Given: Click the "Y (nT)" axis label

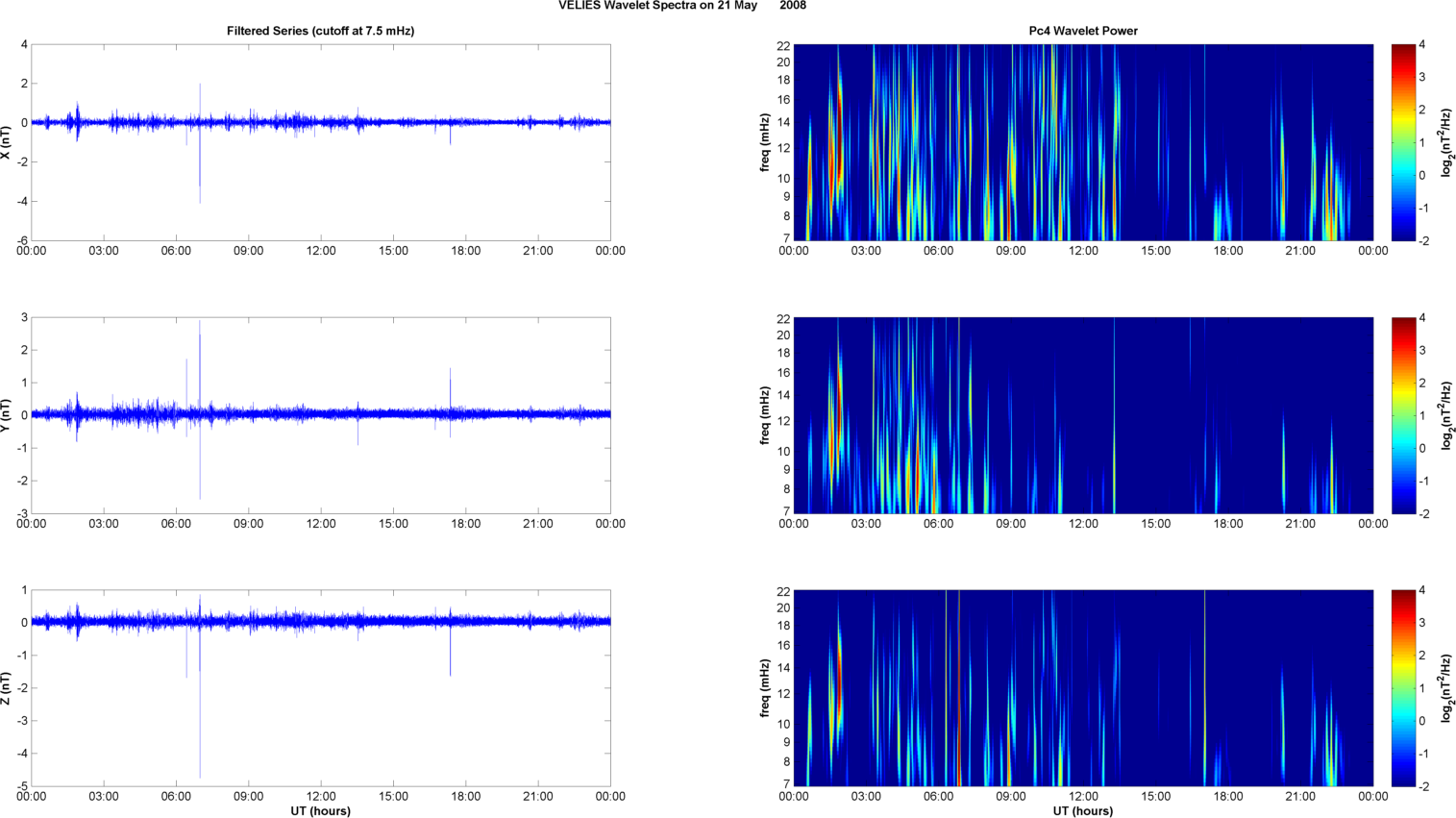Looking at the screenshot, I should pyautogui.click(x=6, y=415).
